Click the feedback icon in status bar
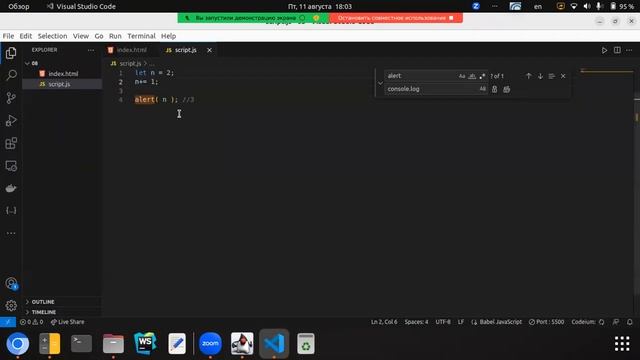Screen dimensions: 640x360 (616, 322)
